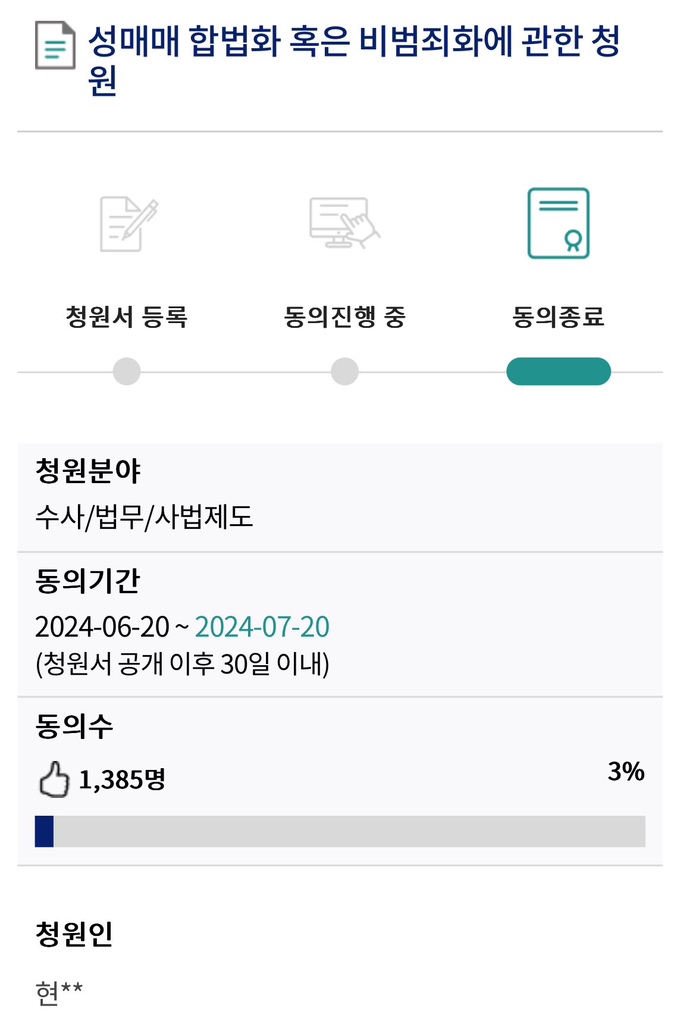Click the petitioner name 현**
Viewport: 696px width, 1024px height.
point(59,993)
